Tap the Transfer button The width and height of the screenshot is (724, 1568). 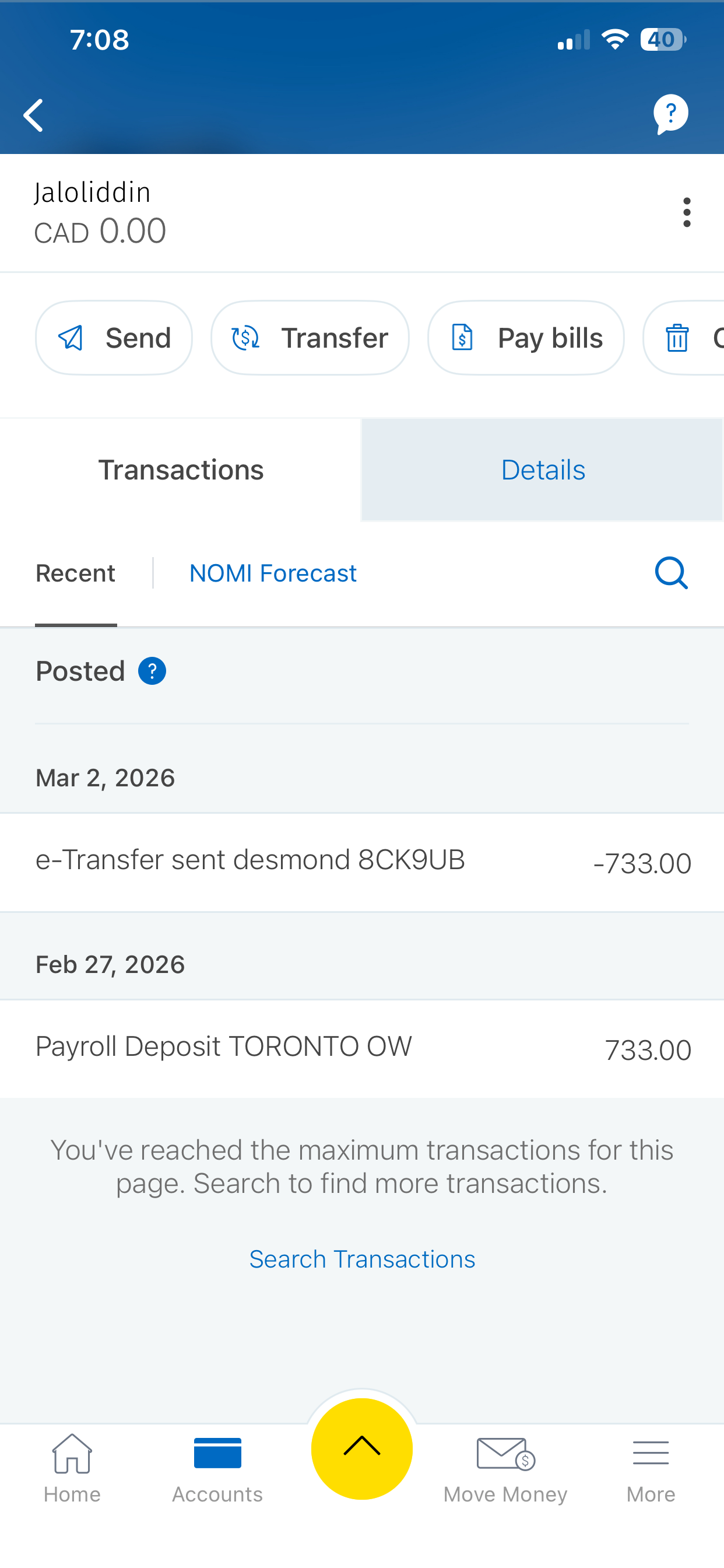[x=310, y=338]
